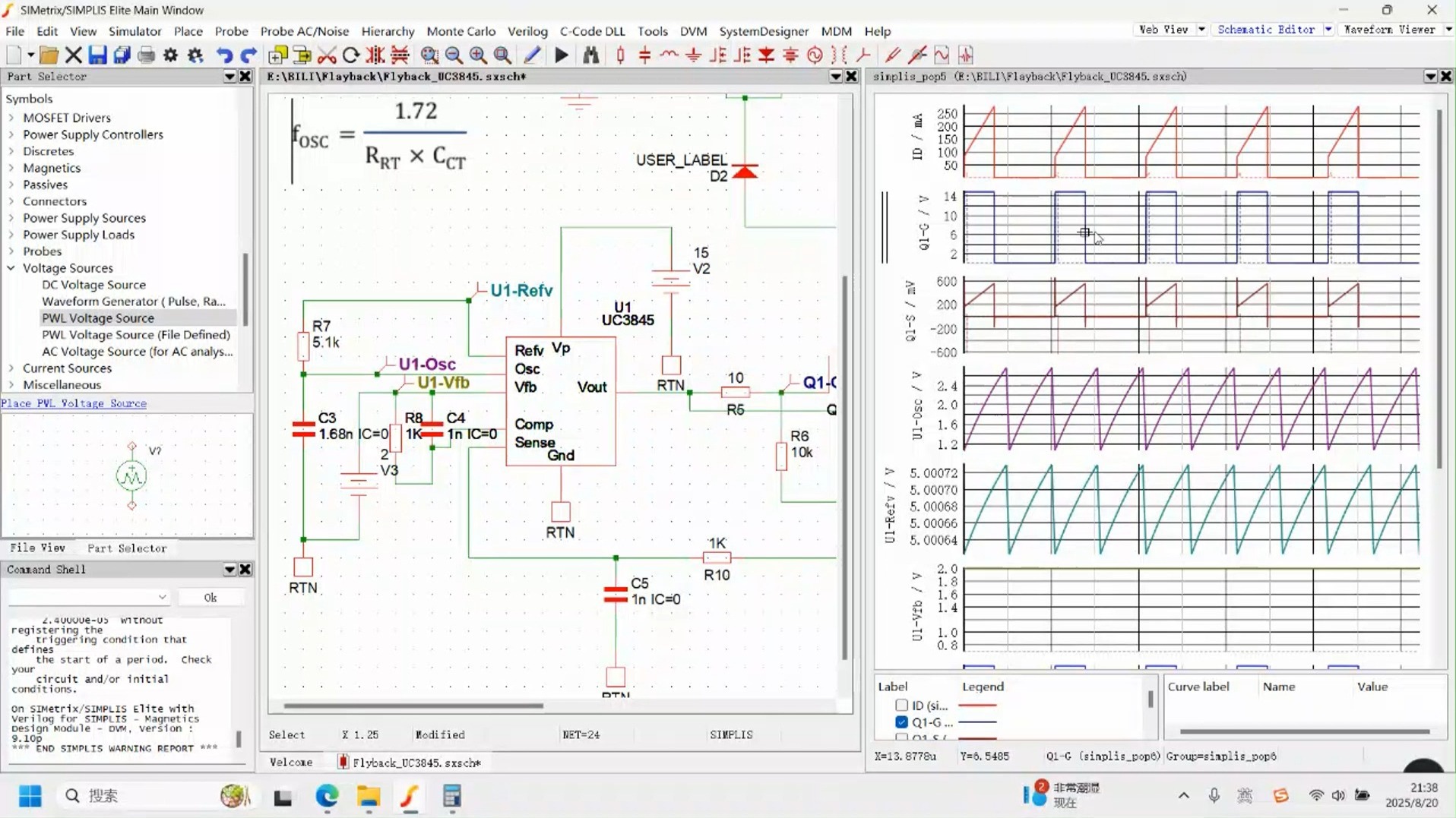The image size is (1456, 818).
Task: Zoom out with the magnifier minus icon
Action: pyautogui.click(x=454, y=55)
